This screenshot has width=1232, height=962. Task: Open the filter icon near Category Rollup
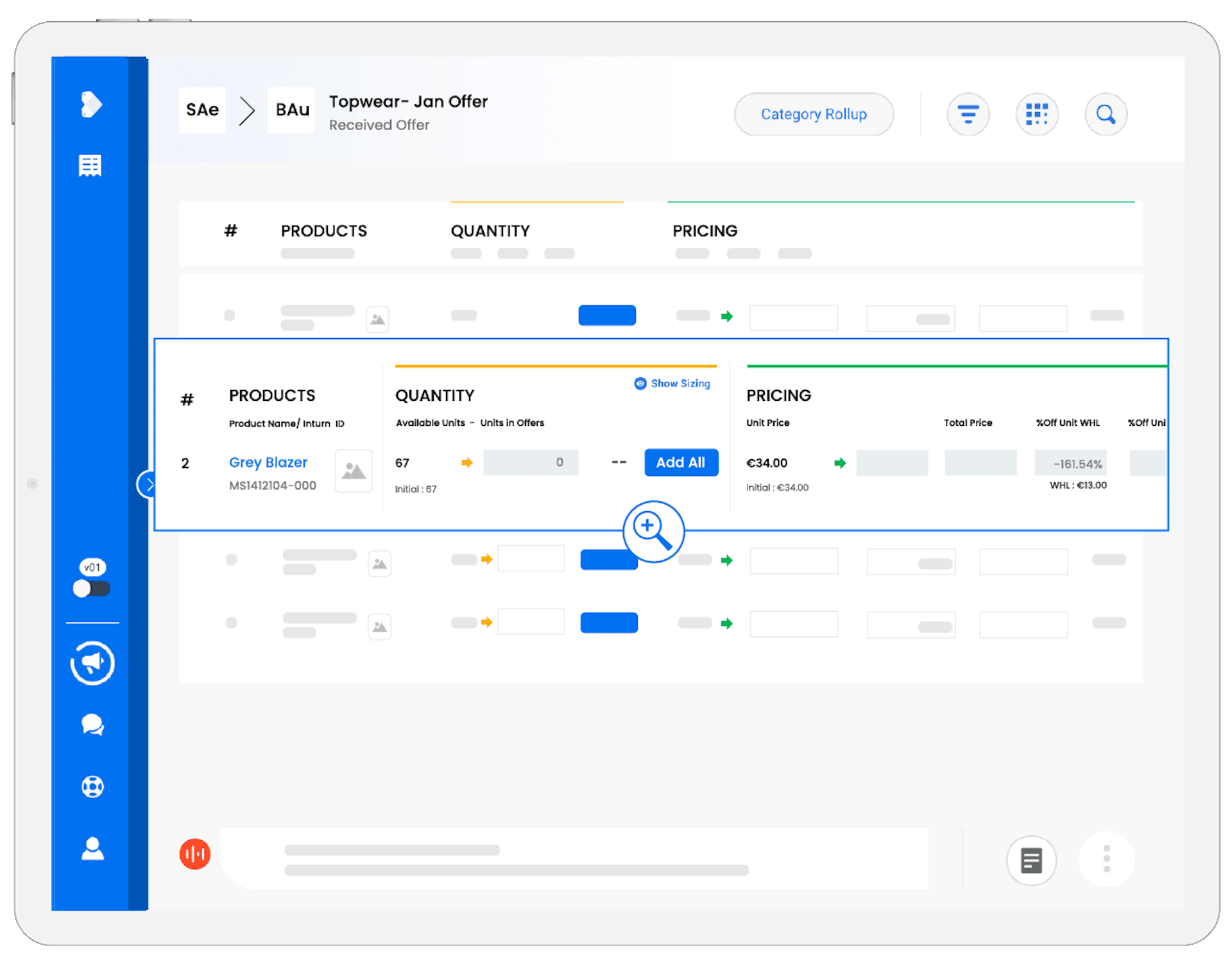click(x=968, y=114)
